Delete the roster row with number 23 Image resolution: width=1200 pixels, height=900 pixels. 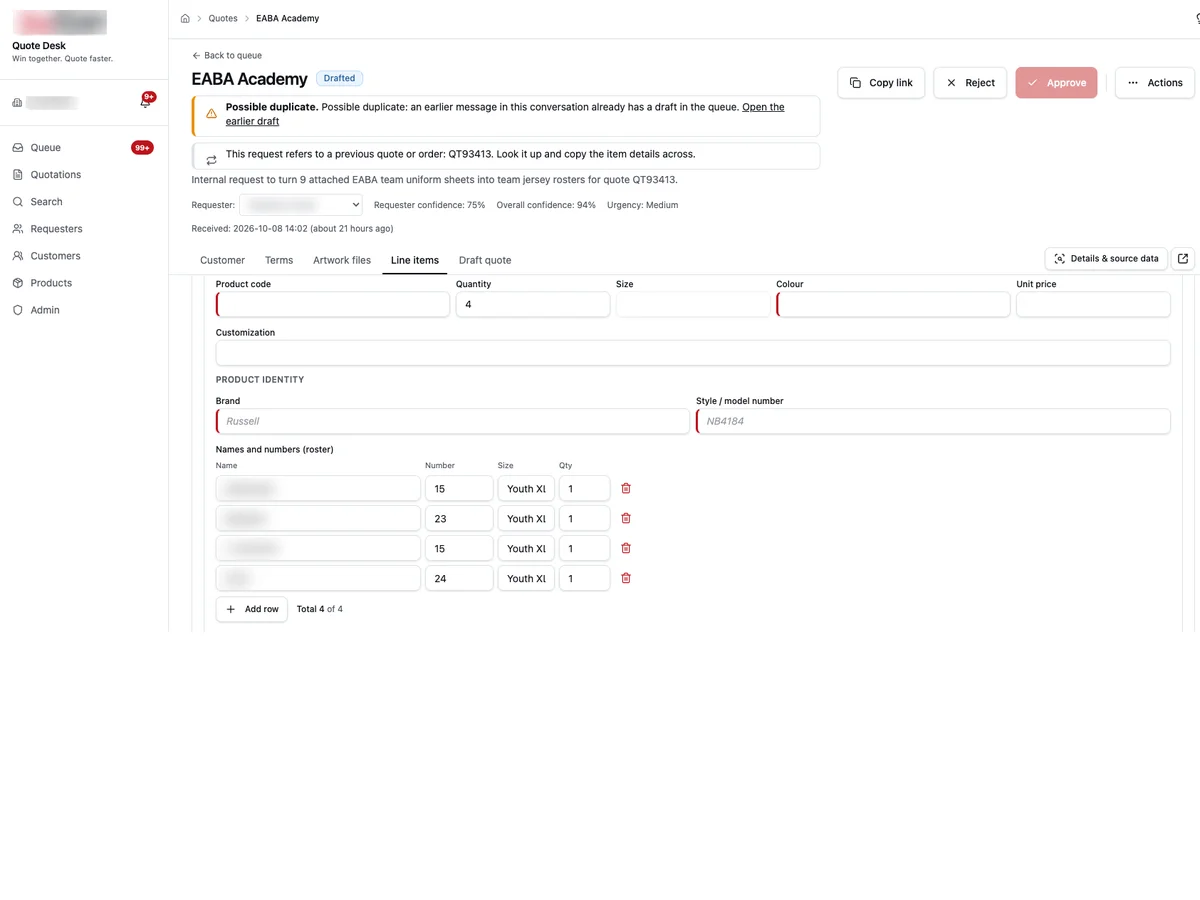point(626,518)
